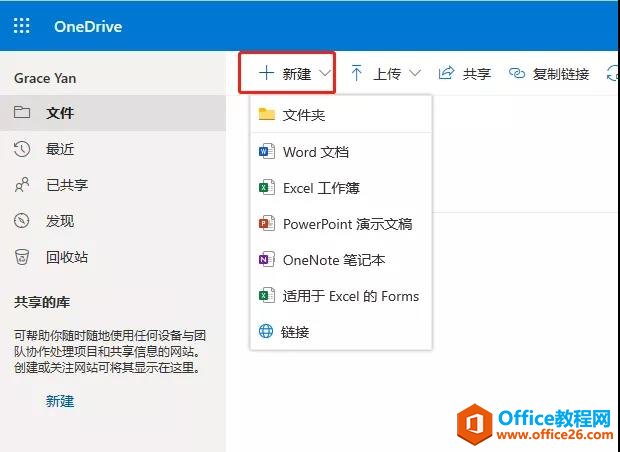This screenshot has height=452, width=620.
Task: Click the 回收站 recycle bin icon
Action: pyautogui.click(x=22, y=257)
